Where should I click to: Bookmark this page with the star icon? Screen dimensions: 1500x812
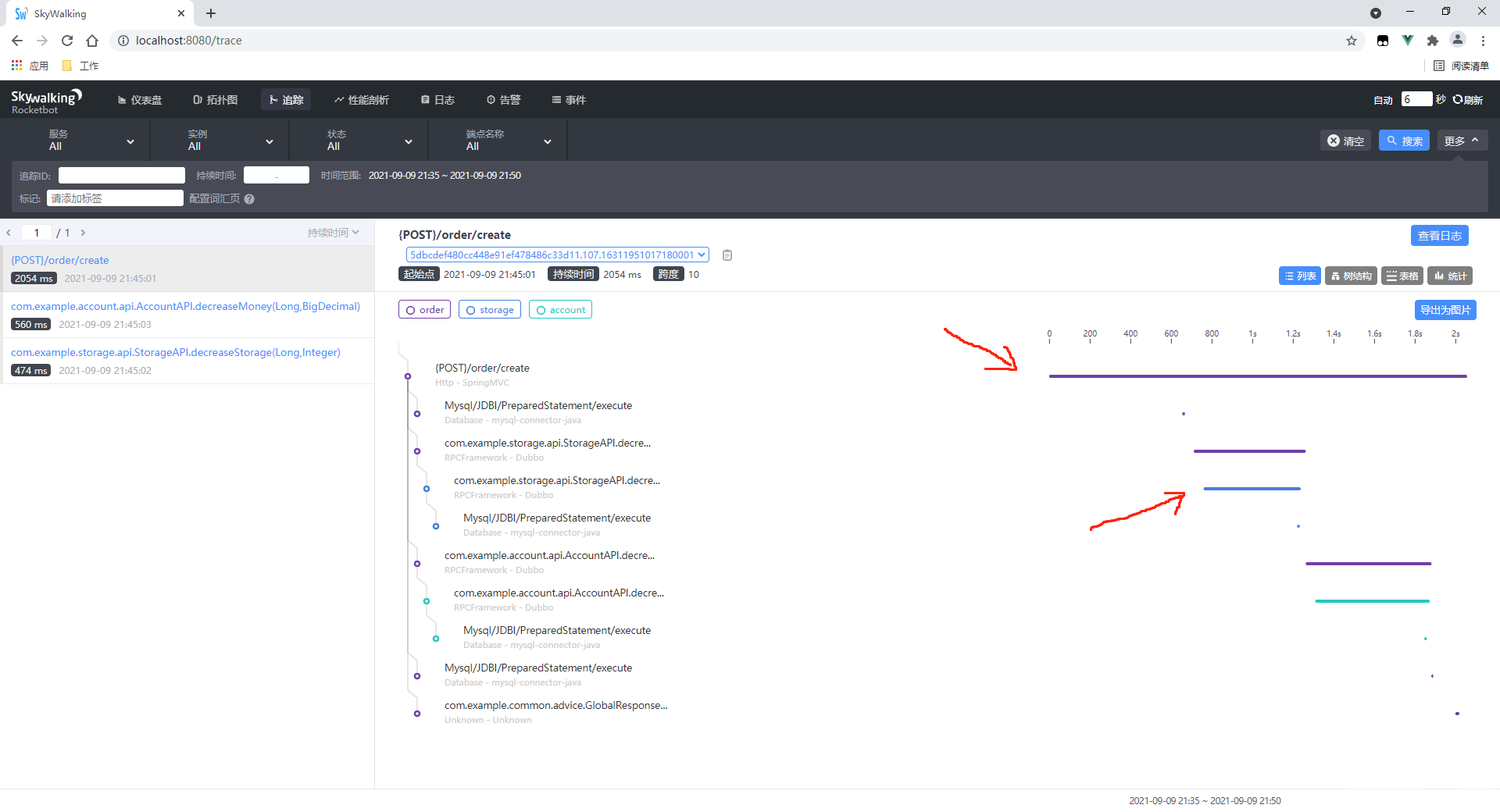pyautogui.click(x=1352, y=41)
